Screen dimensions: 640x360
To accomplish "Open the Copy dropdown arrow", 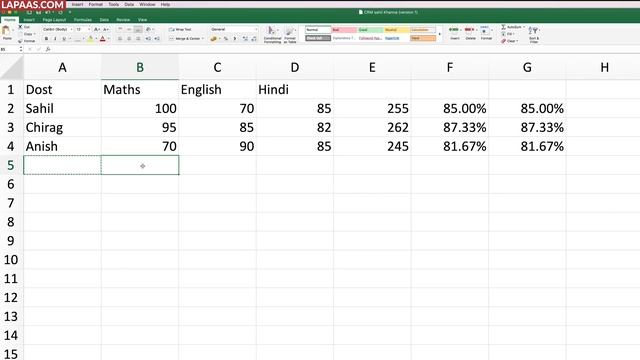I will pyautogui.click(x=35, y=34).
